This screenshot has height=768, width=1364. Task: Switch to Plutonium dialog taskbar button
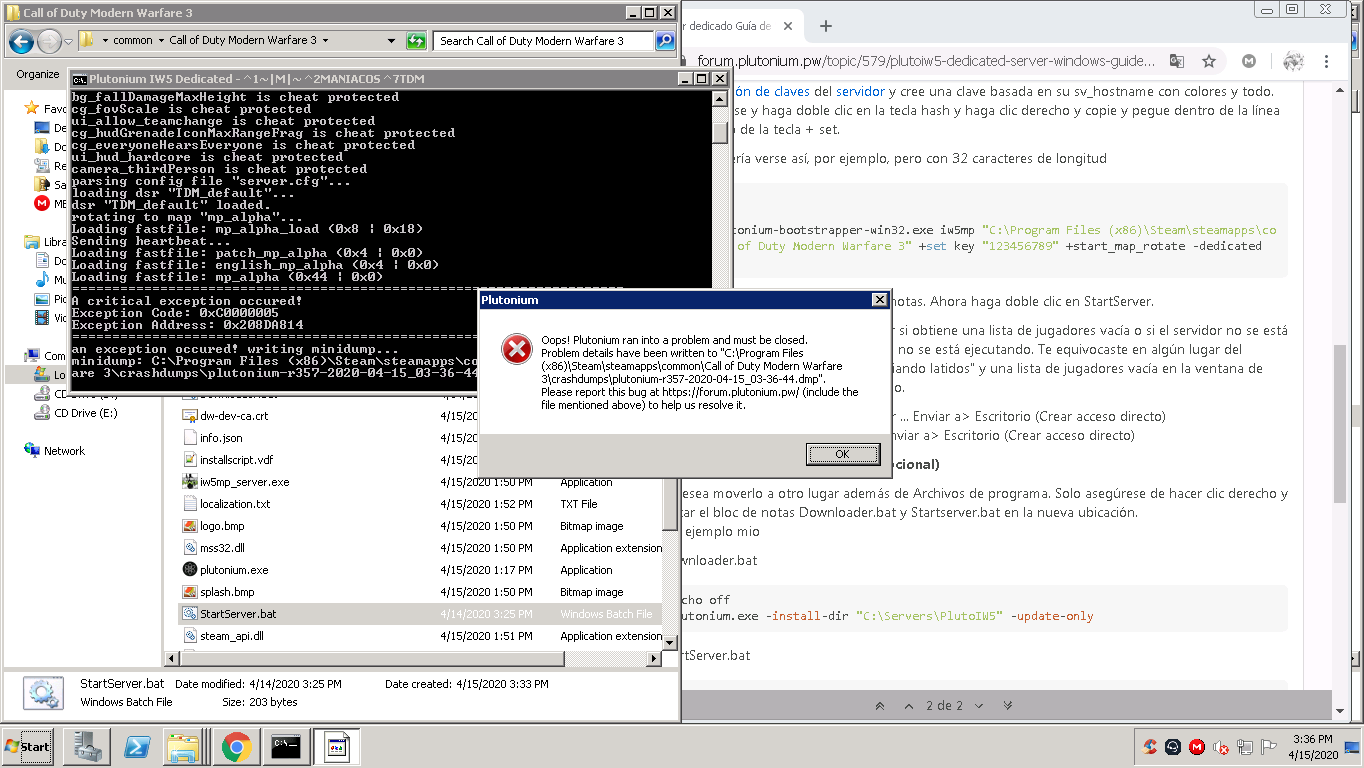pos(336,746)
